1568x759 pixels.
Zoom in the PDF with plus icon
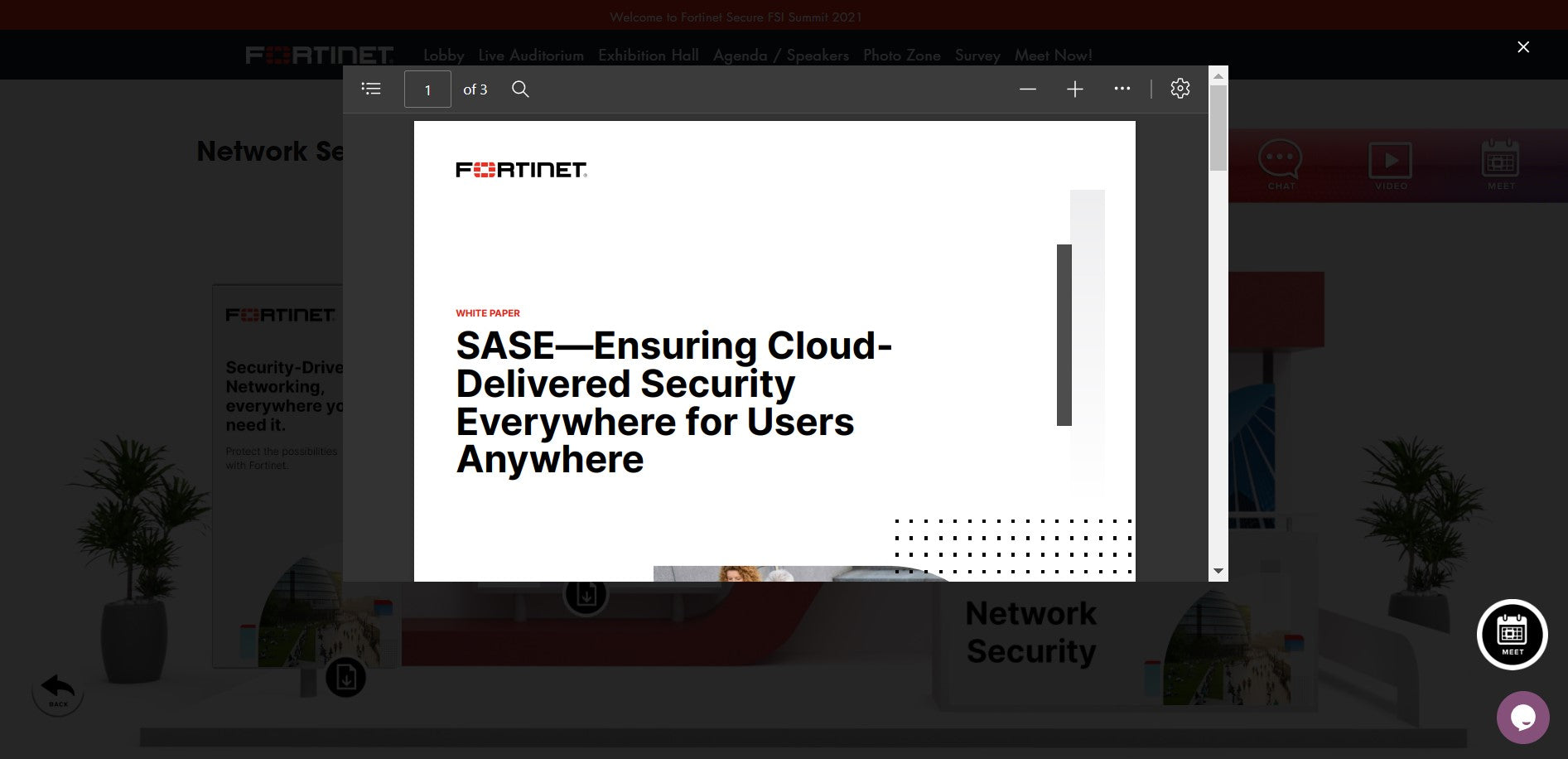pyautogui.click(x=1074, y=89)
